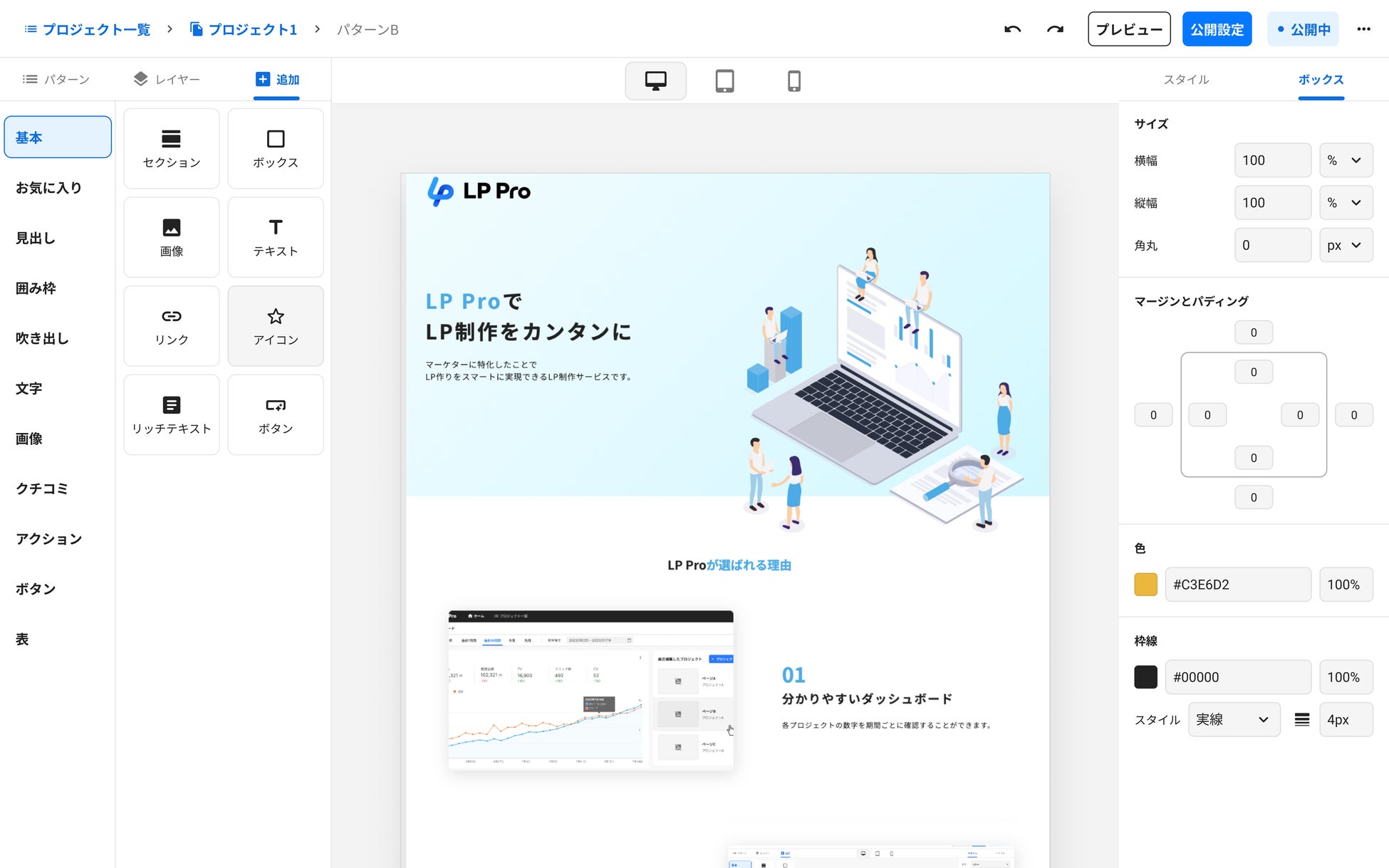The height and width of the screenshot is (868, 1389).
Task: Click the 公開設定 button
Action: point(1217,29)
